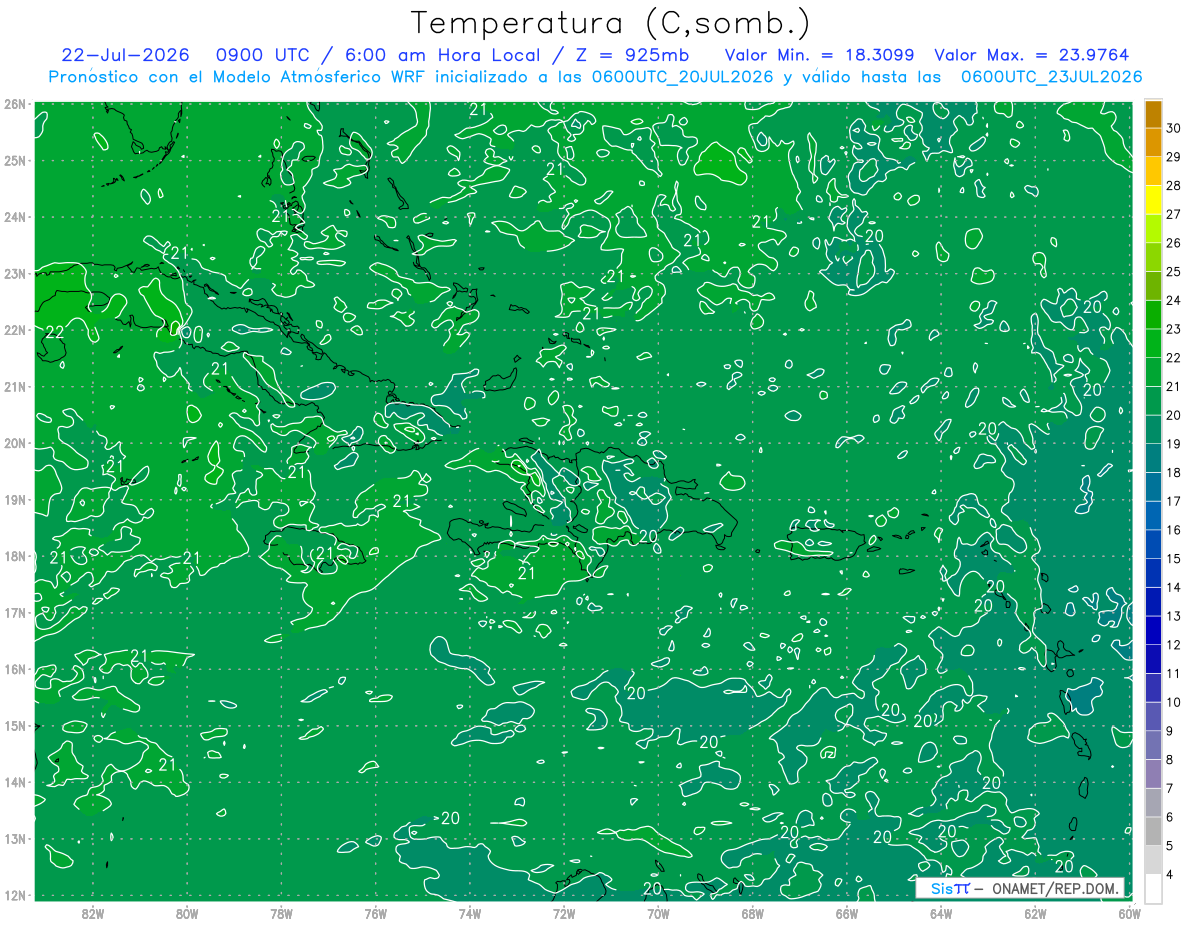Click the 21N latitude axis label

pos(14,386)
